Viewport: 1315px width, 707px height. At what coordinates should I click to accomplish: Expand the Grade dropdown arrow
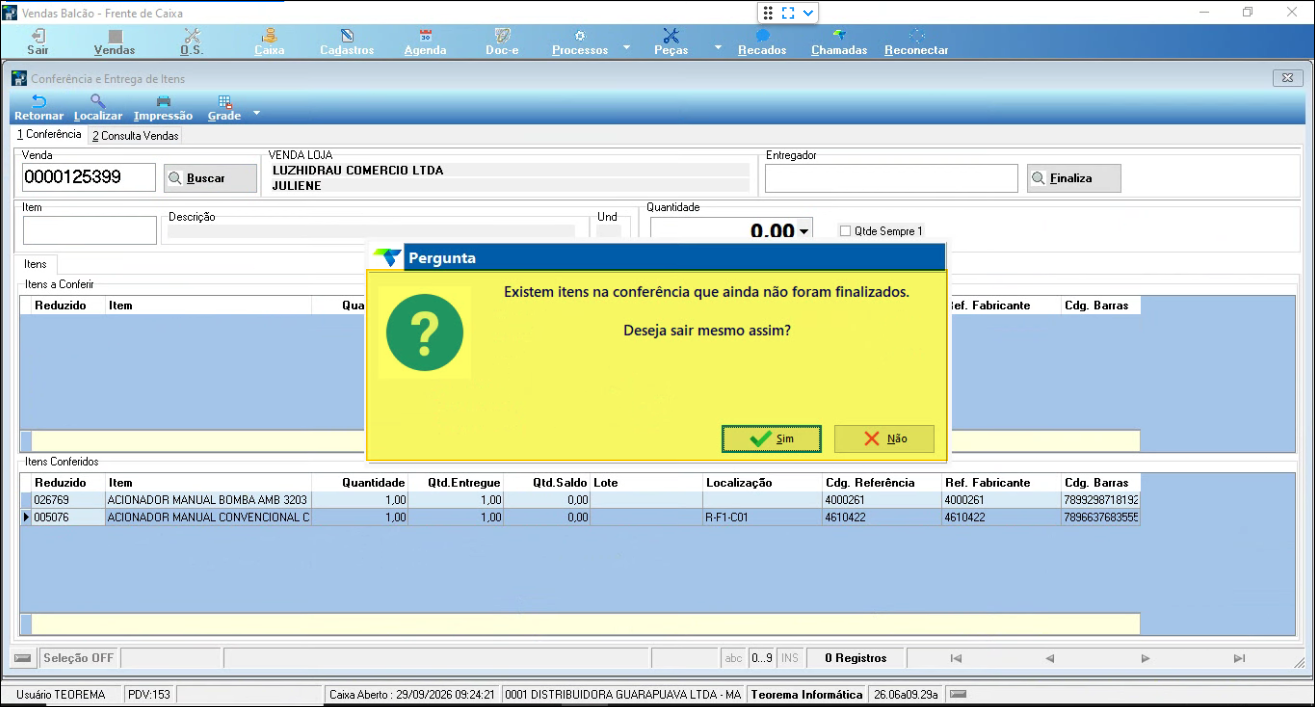pyautogui.click(x=256, y=113)
